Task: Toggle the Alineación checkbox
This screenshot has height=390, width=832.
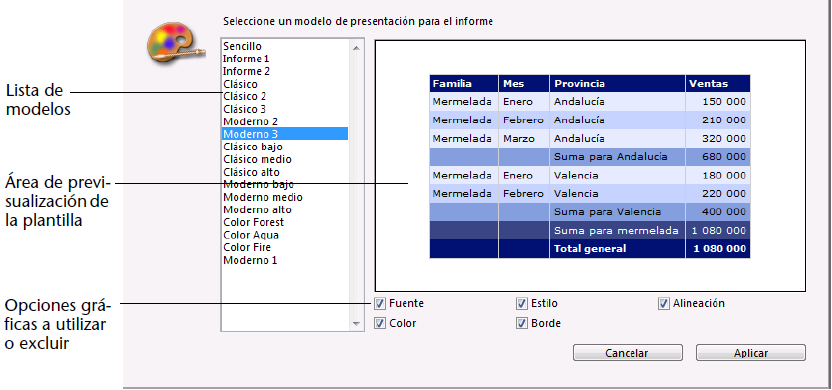Action: 663,304
